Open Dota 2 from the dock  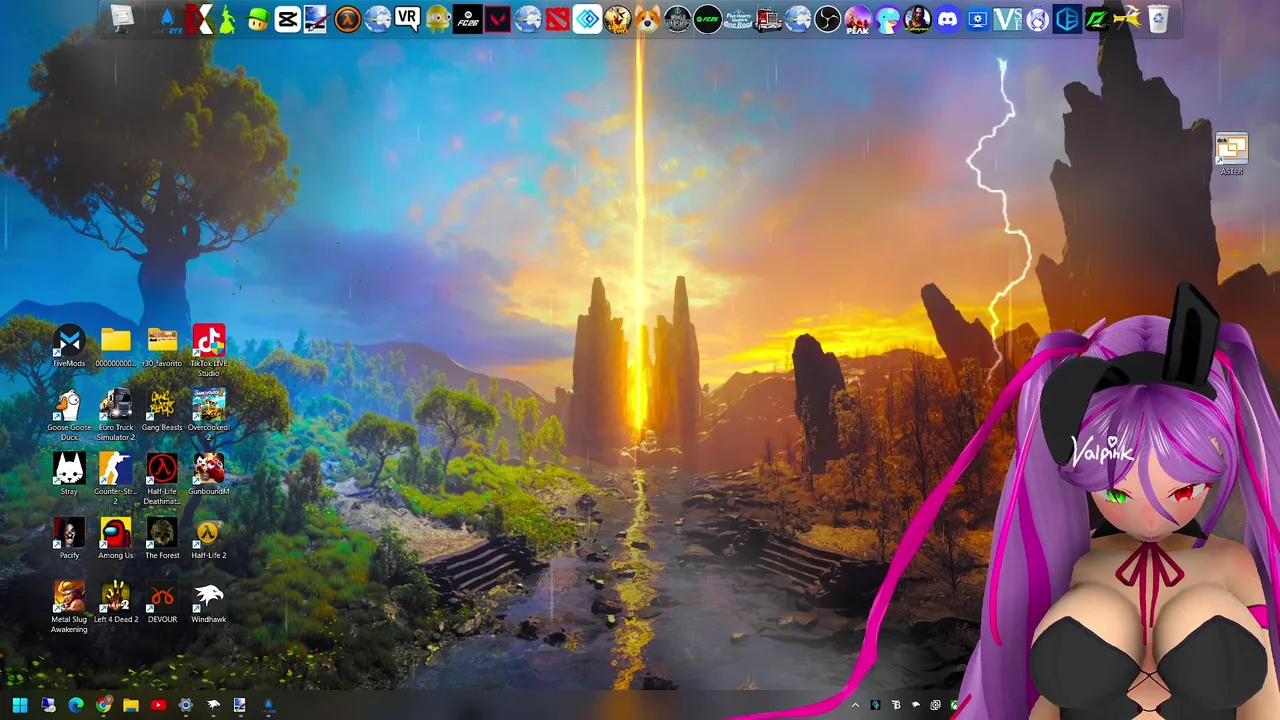tap(557, 19)
